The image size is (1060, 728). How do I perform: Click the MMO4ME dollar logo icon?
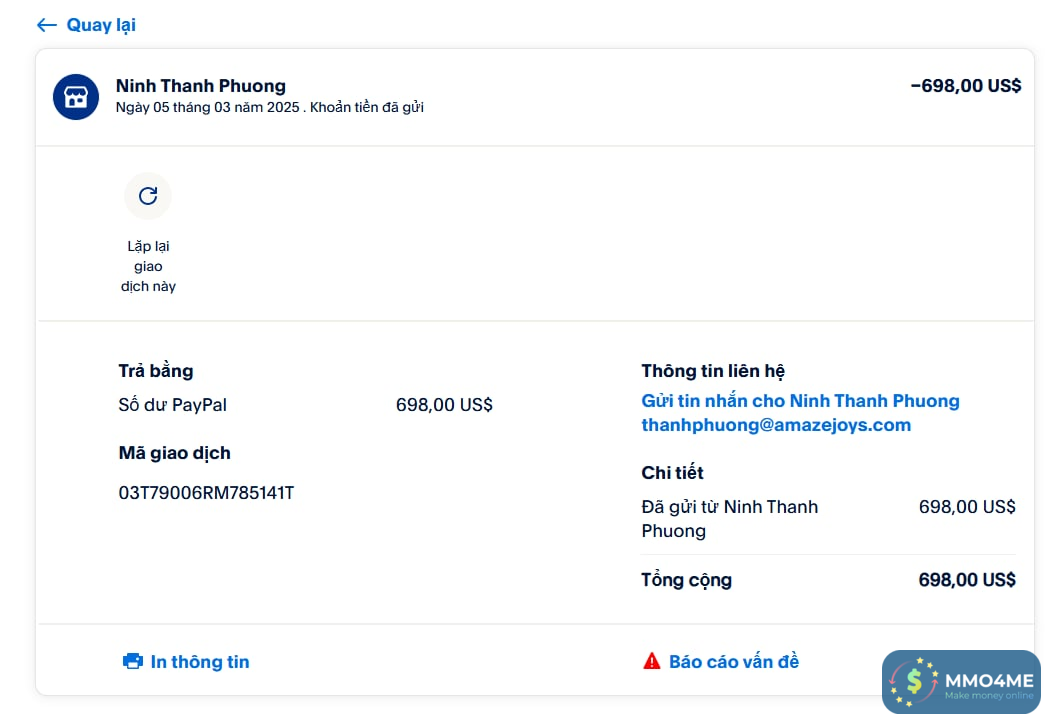(x=914, y=681)
